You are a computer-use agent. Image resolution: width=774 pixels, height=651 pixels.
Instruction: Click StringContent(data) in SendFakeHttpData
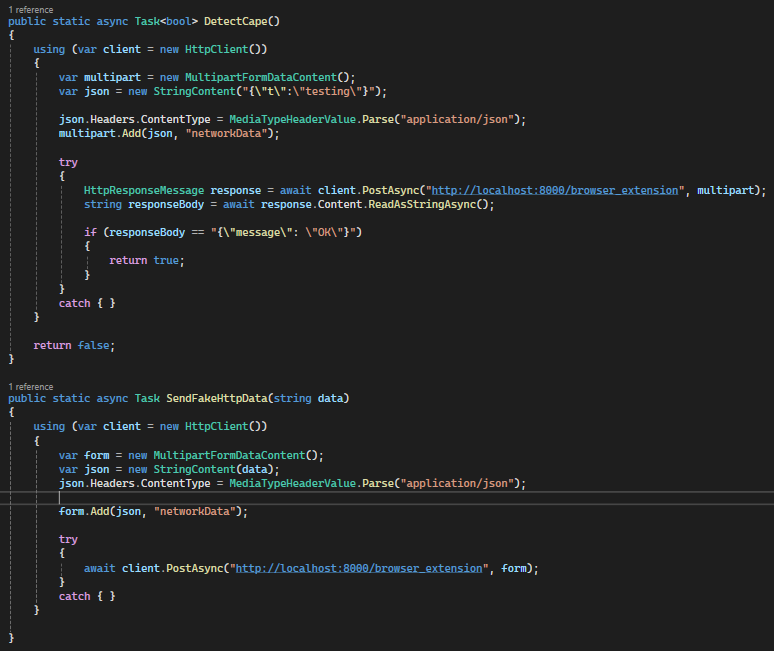(213, 470)
